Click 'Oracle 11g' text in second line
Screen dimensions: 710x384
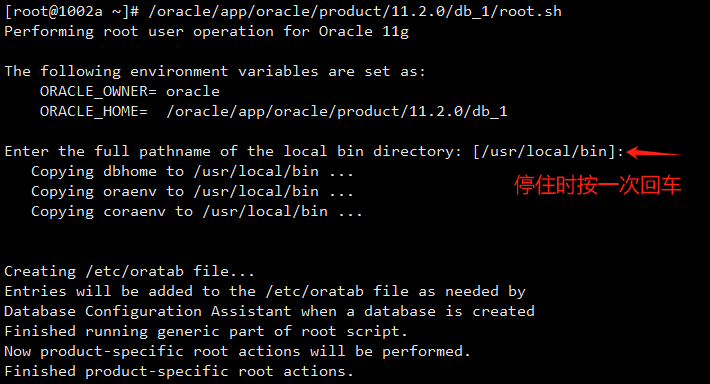pyautogui.click(x=364, y=32)
